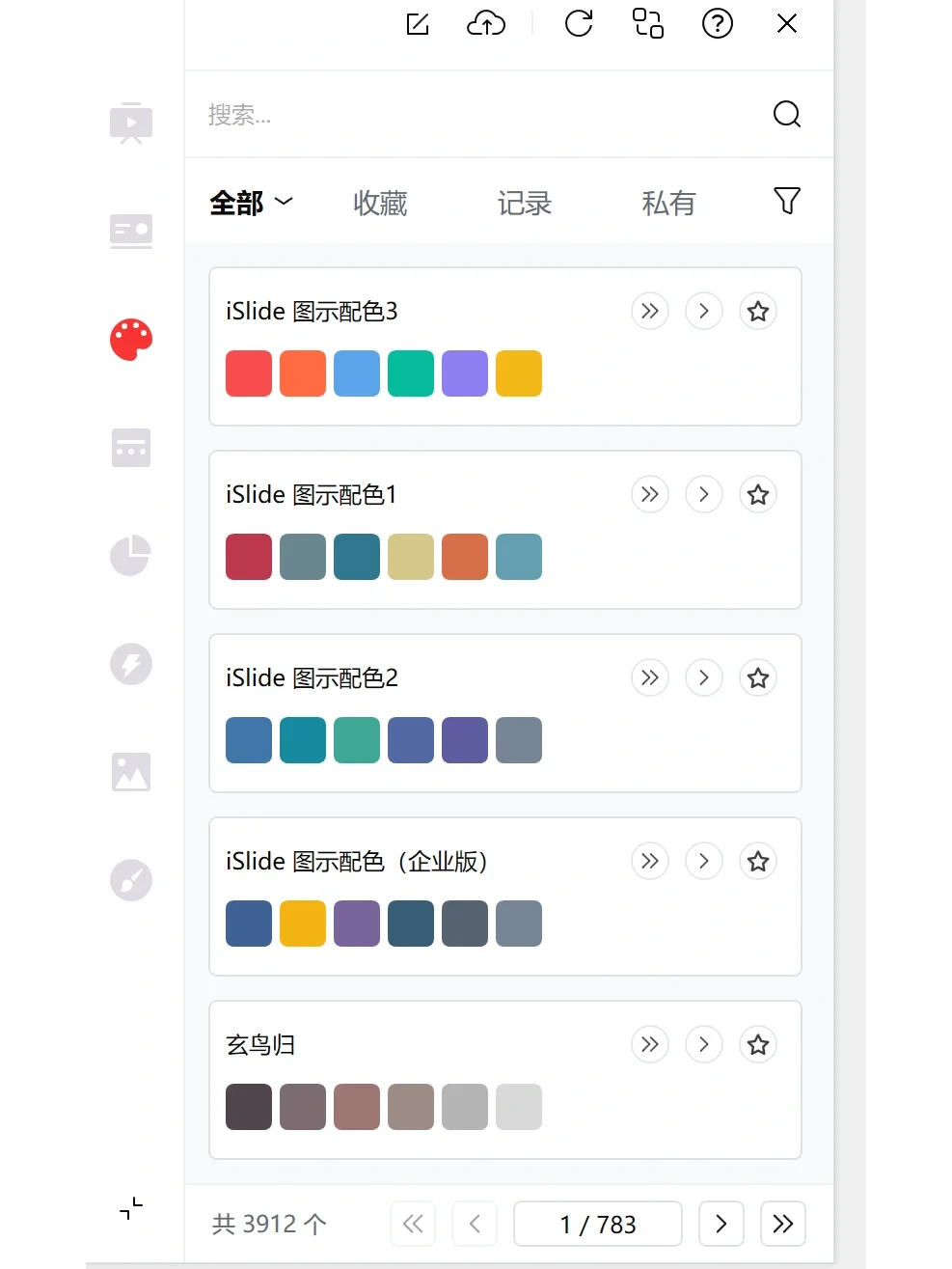Pick the yellow swatch in iSlide 图示配色3
The width and height of the screenshot is (952, 1269).
point(519,373)
